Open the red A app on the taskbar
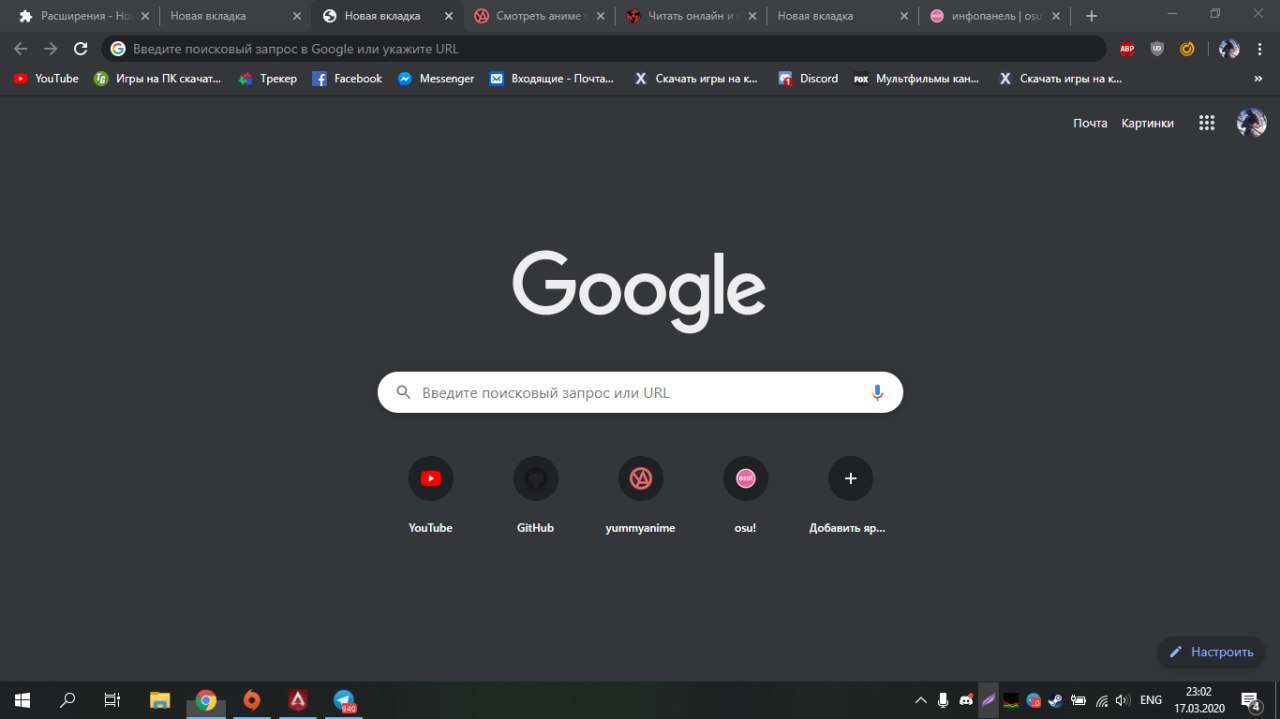The height and width of the screenshot is (719, 1280). pyautogui.click(x=298, y=700)
